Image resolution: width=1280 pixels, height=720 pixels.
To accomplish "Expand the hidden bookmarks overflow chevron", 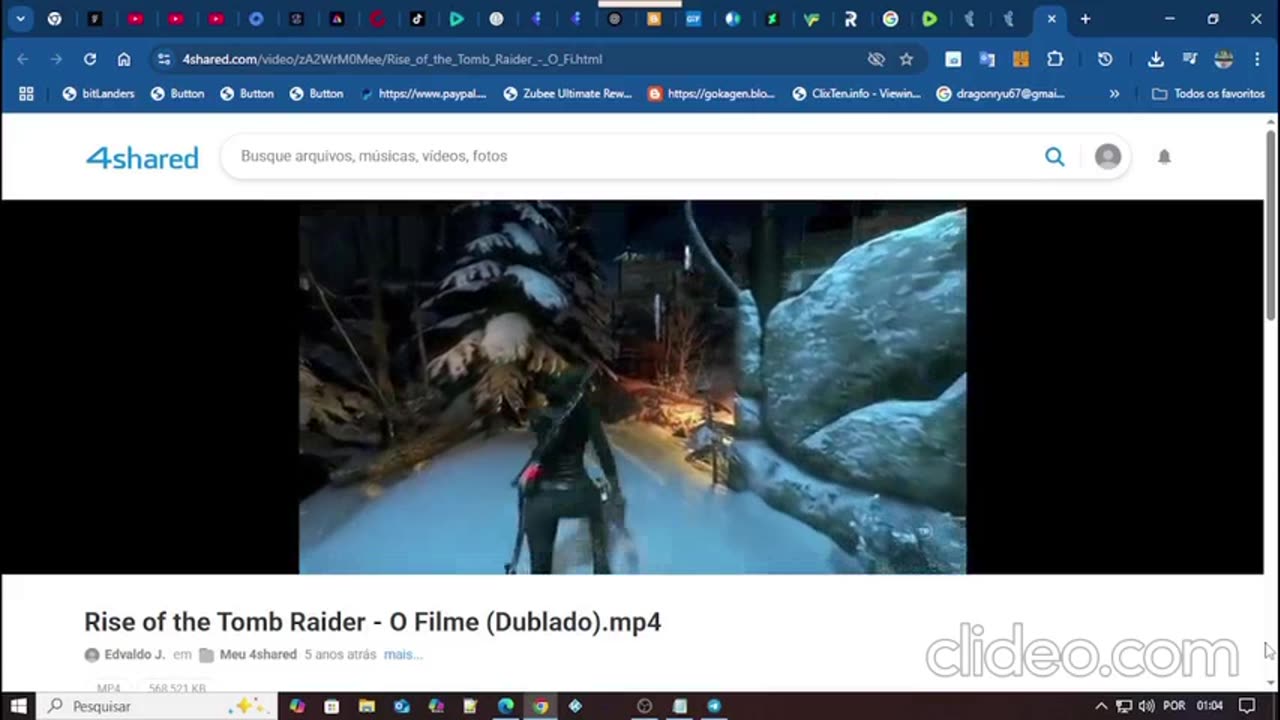I will (x=1114, y=93).
